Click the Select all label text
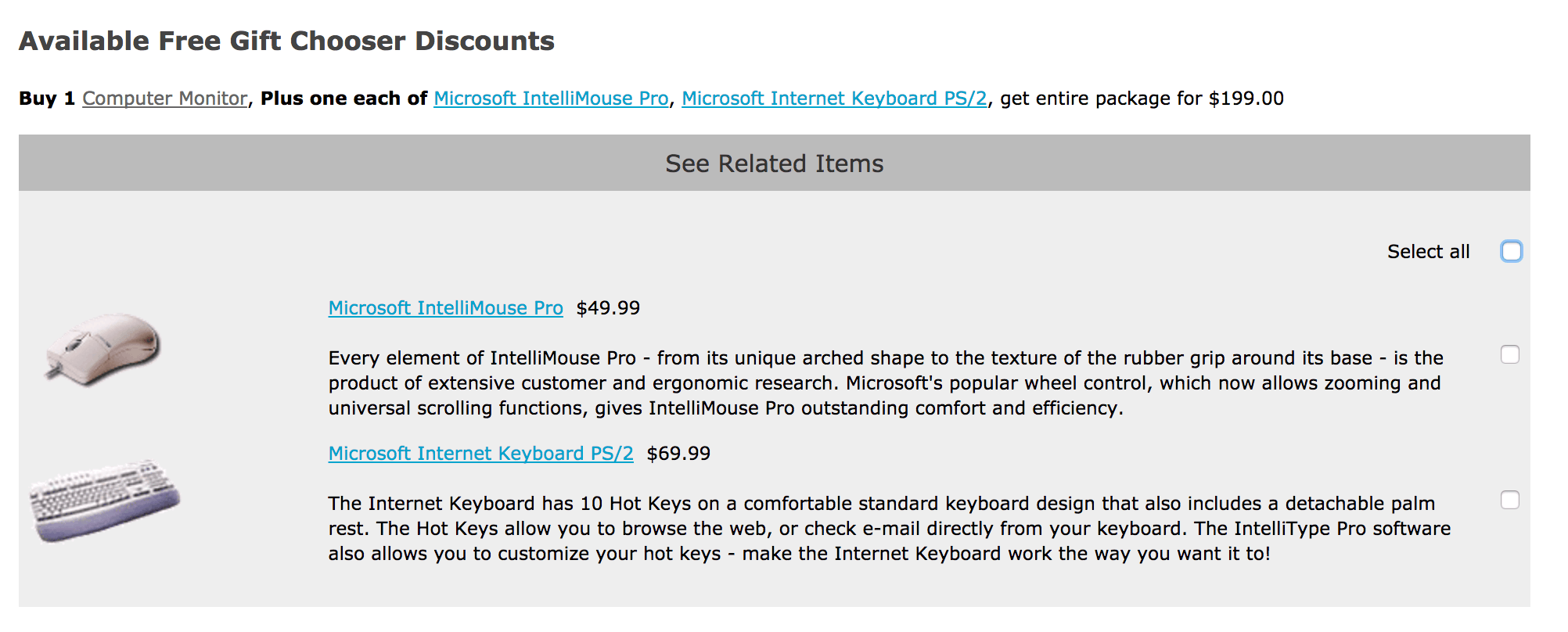 point(1428,252)
